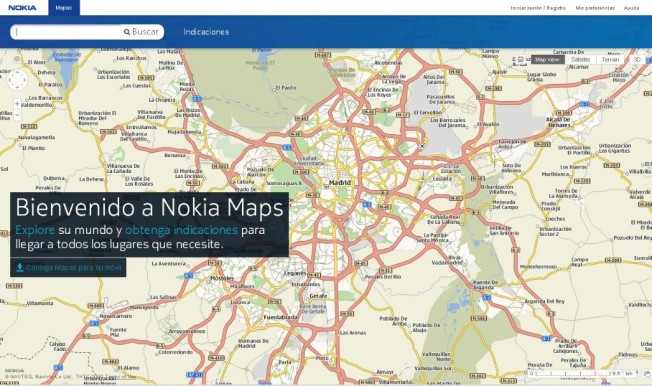Viewport: 652px width, 386px height.
Task: Click the download icon for mobile maps
Action: coord(20,267)
